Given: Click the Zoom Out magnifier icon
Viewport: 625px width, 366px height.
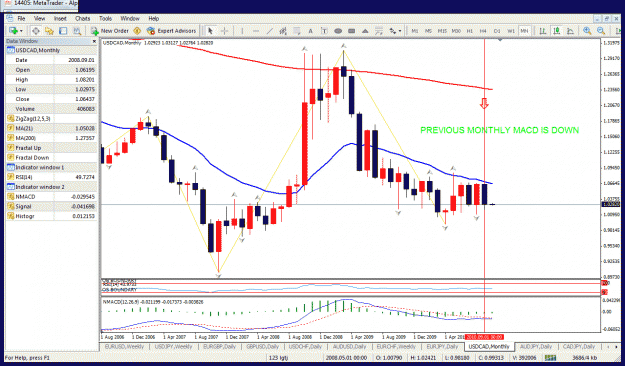Looking at the screenshot, I should click(x=601, y=31).
